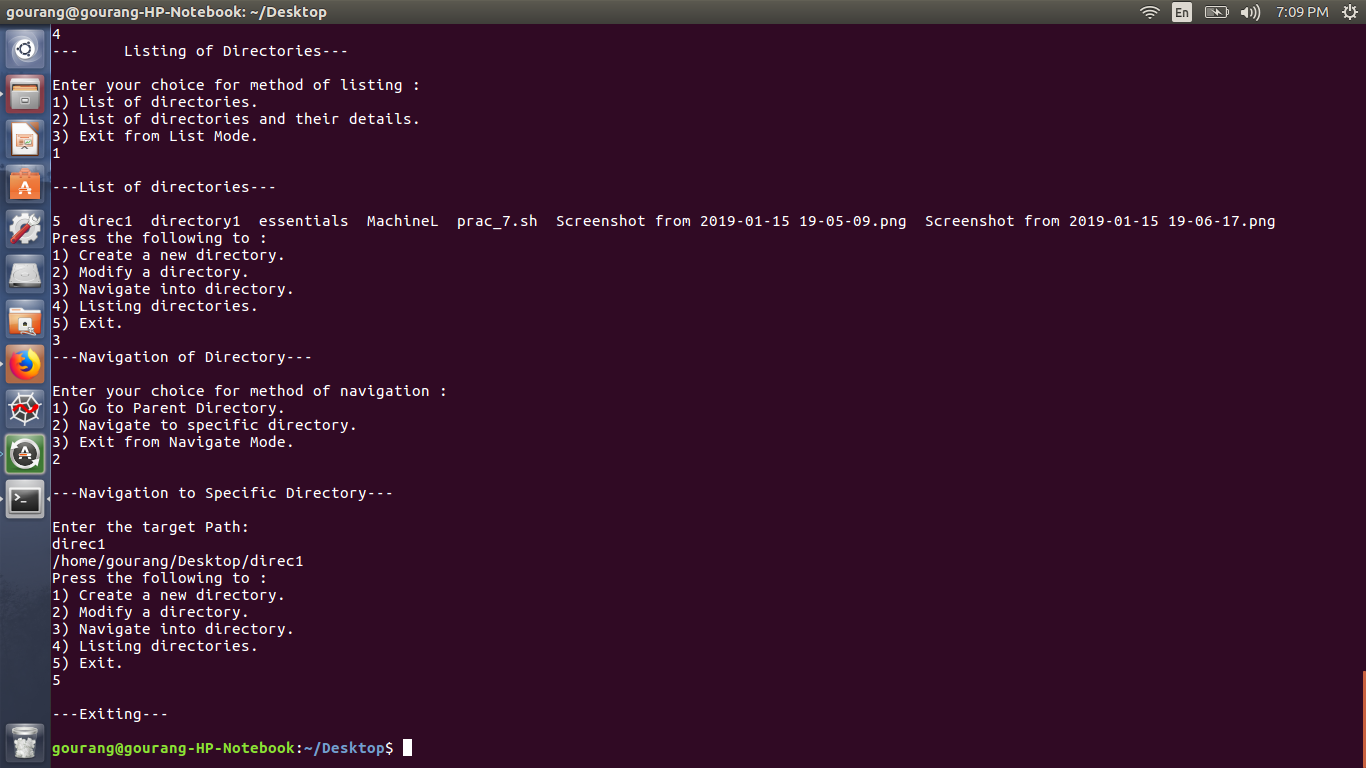Open the Files manager from launcher

[25, 94]
